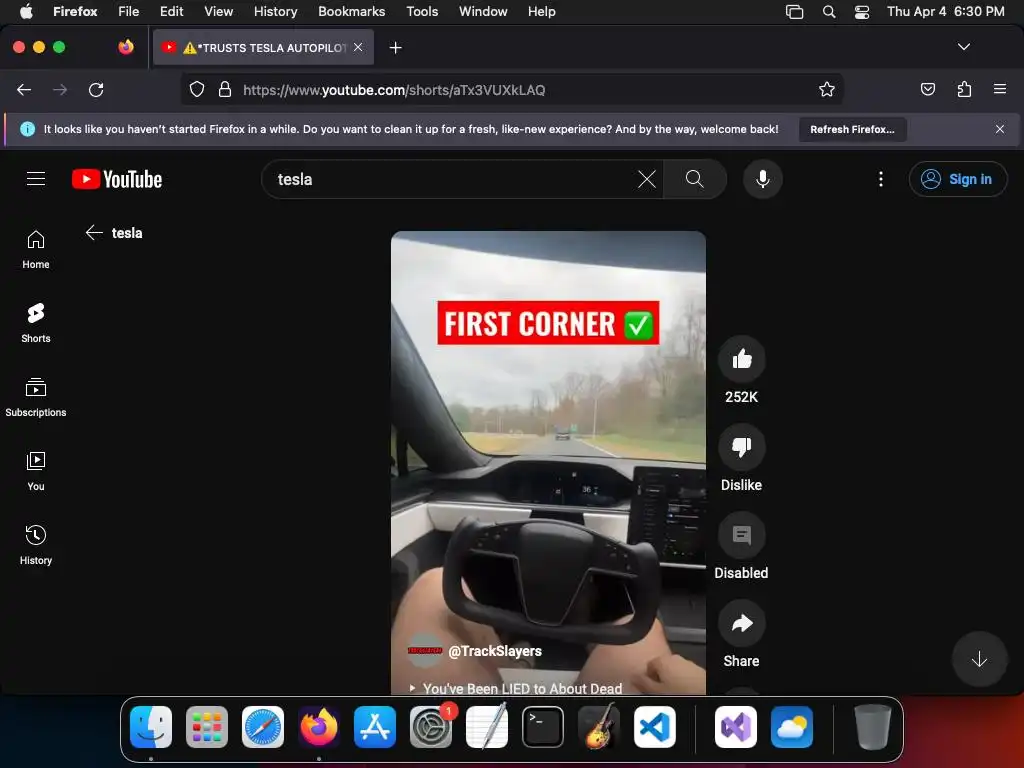Image resolution: width=1024 pixels, height=768 pixels.
Task: Run search with magnifier button
Action: pyautogui.click(x=694, y=179)
